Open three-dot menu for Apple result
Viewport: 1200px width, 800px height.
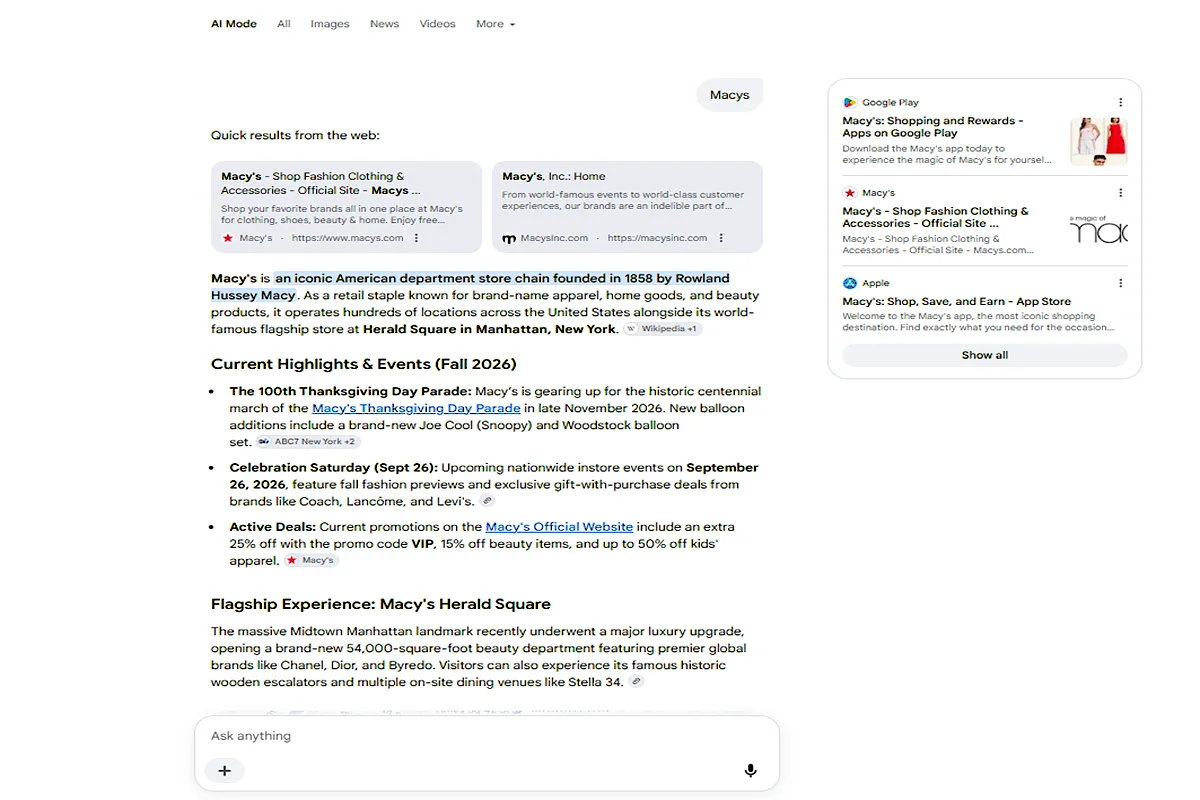(x=1121, y=283)
